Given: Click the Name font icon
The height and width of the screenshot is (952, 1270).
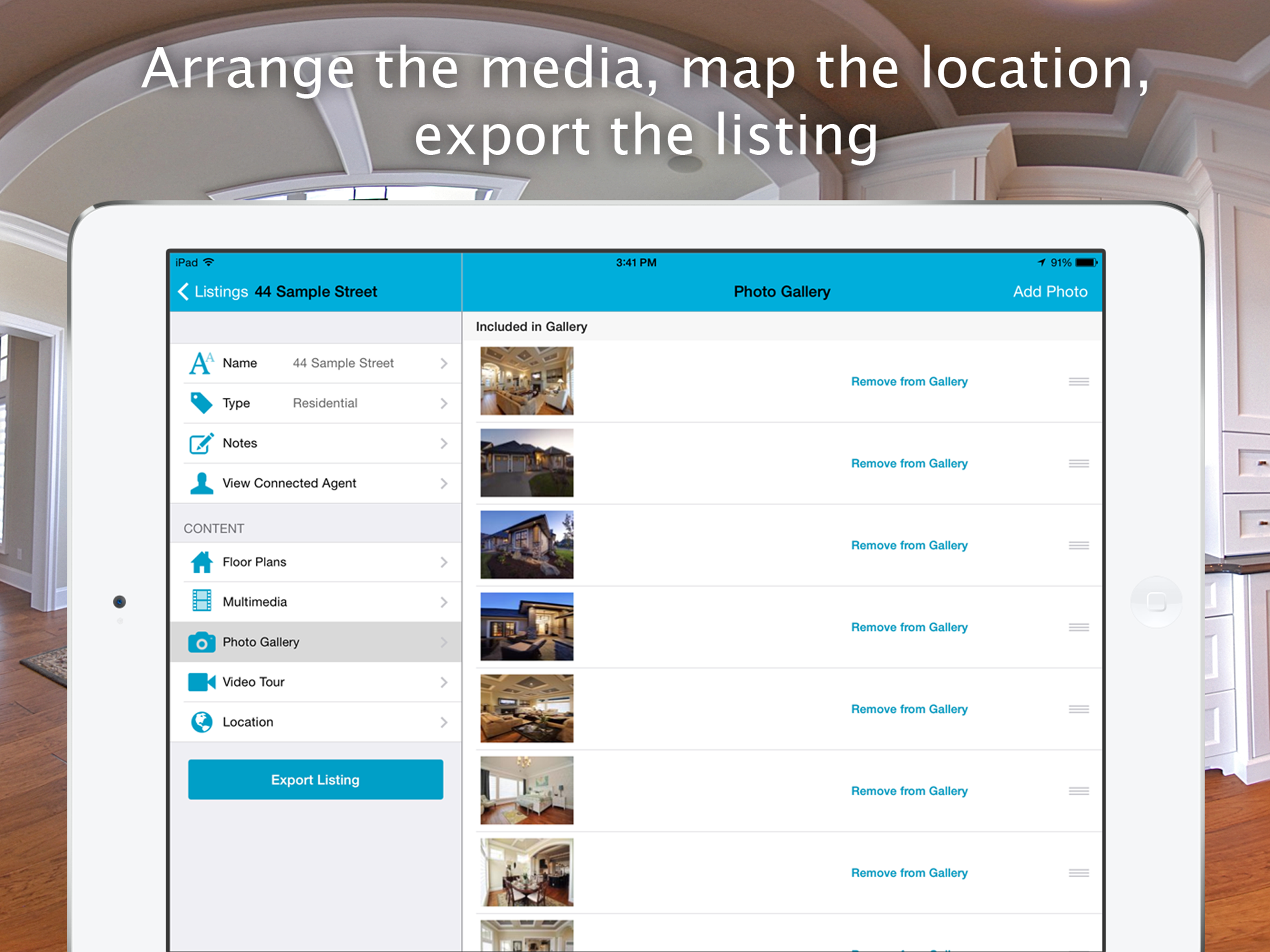Looking at the screenshot, I should point(202,363).
